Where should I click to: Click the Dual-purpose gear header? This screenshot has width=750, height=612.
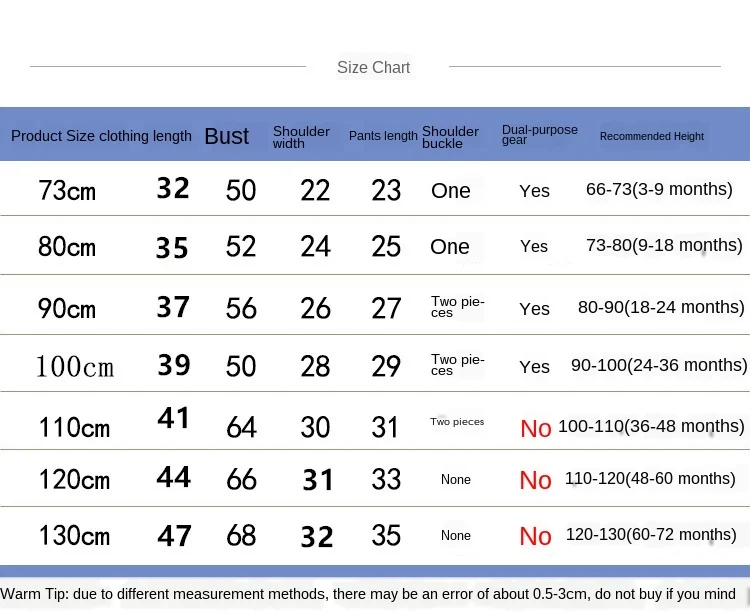[540, 134]
